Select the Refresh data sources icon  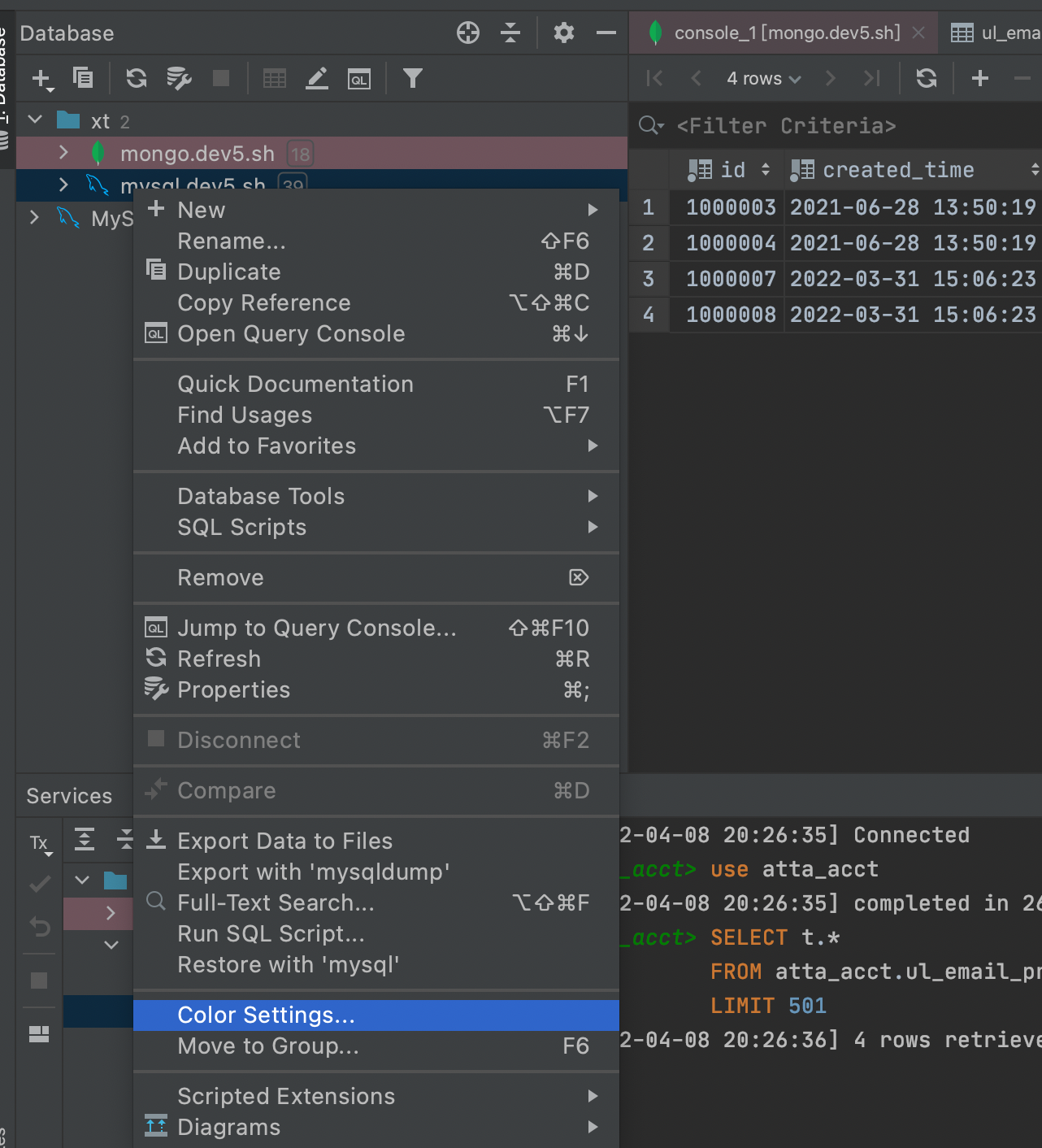136,78
